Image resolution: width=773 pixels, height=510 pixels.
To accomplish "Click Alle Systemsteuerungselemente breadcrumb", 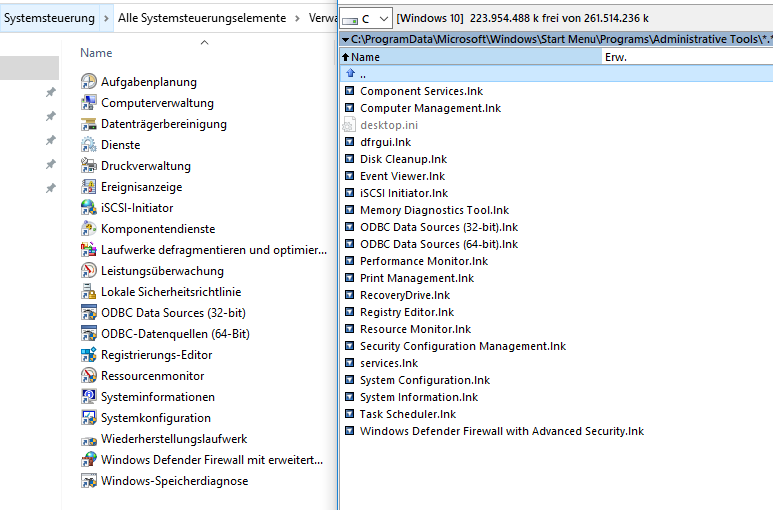I will point(202,18).
